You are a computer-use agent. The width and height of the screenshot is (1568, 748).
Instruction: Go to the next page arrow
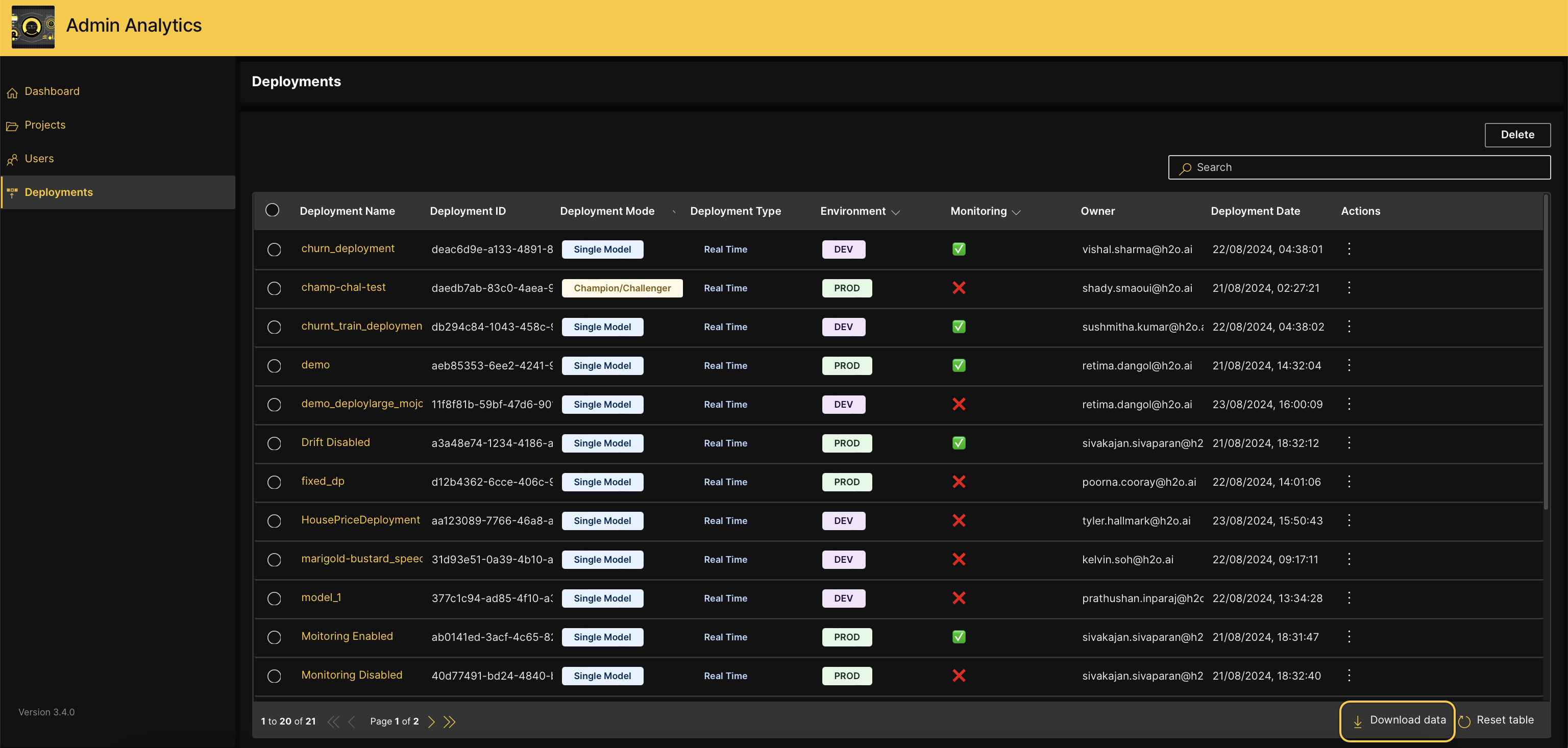(432, 721)
